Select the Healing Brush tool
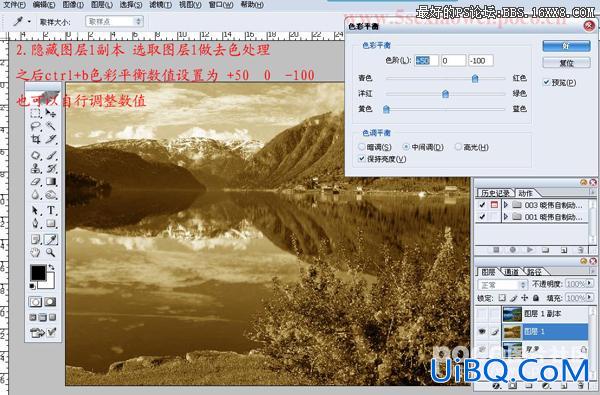This screenshot has height=395, width=600. (36, 155)
